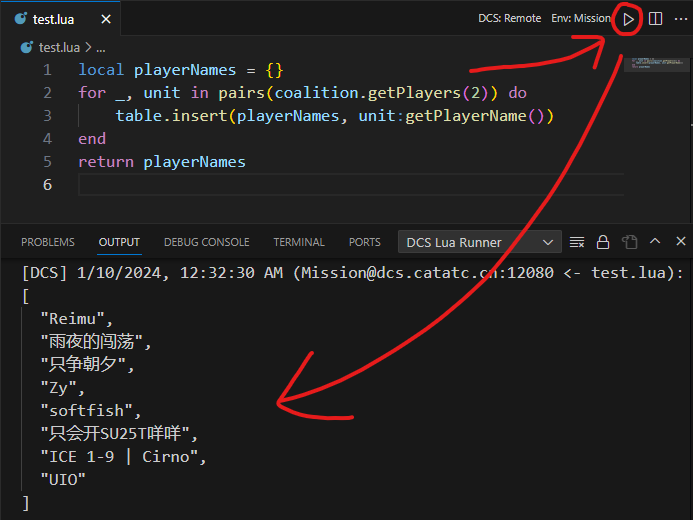This screenshot has width=693, height=520.
Task: Place cursor on empty line 6
Action: click(x=300, y=185)
